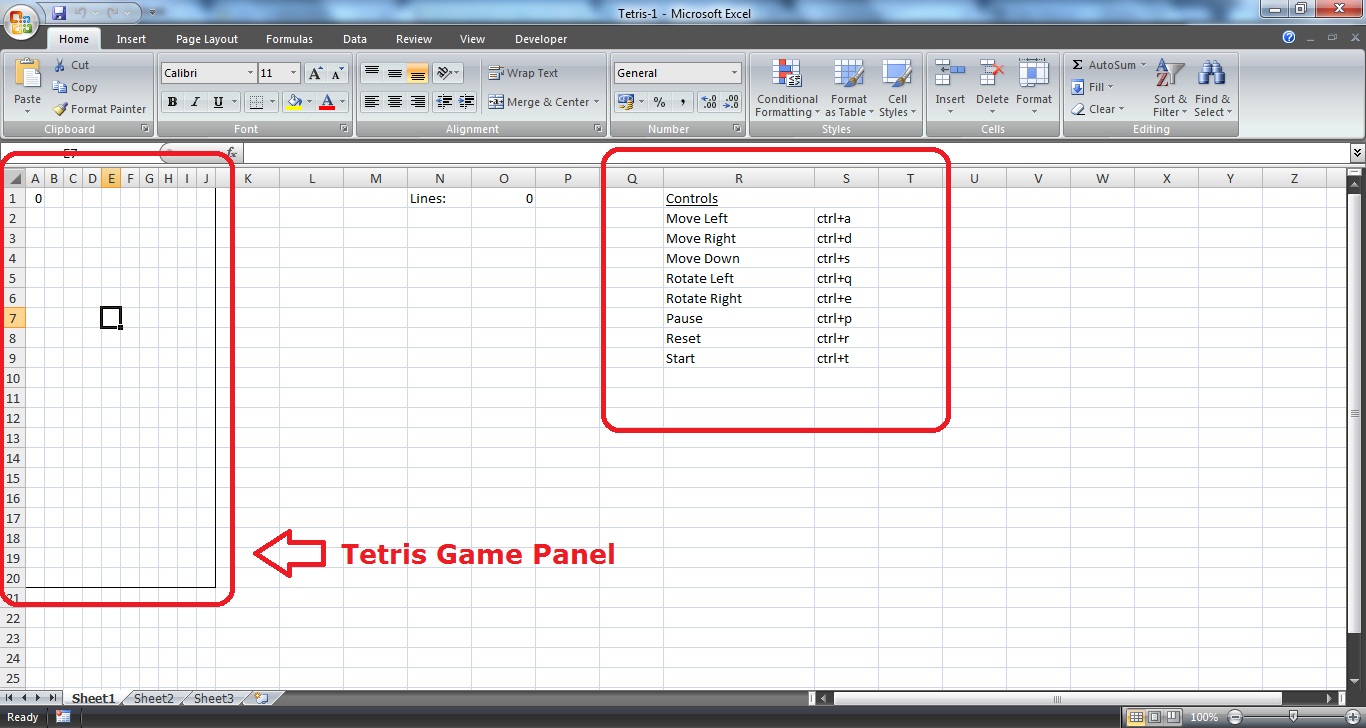This screenshot has width=1366, height=728.
Task: Decrease font size with Shrink Font
Action: tap(337, 73)
